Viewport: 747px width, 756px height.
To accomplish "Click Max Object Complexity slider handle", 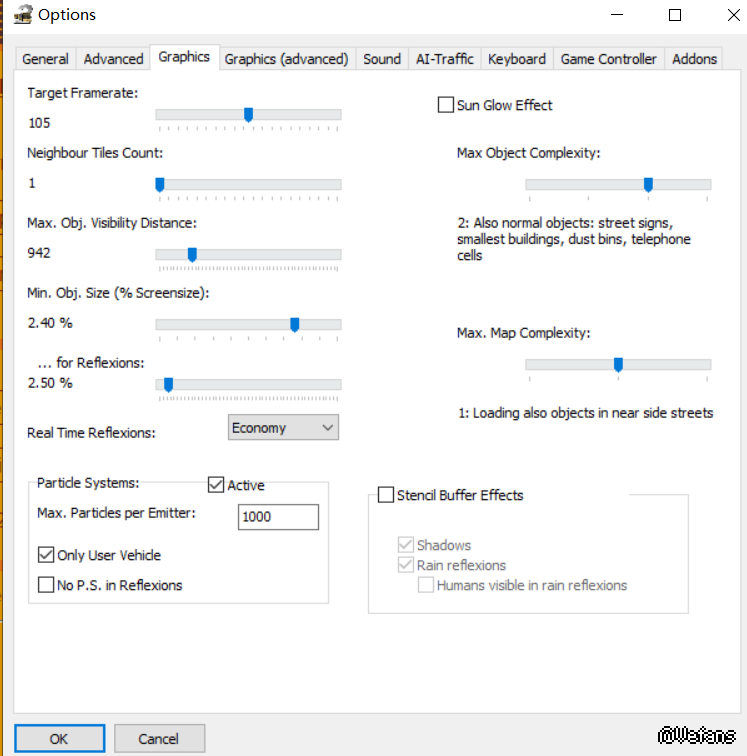I will pyautogui.click(x=648, y=185).
